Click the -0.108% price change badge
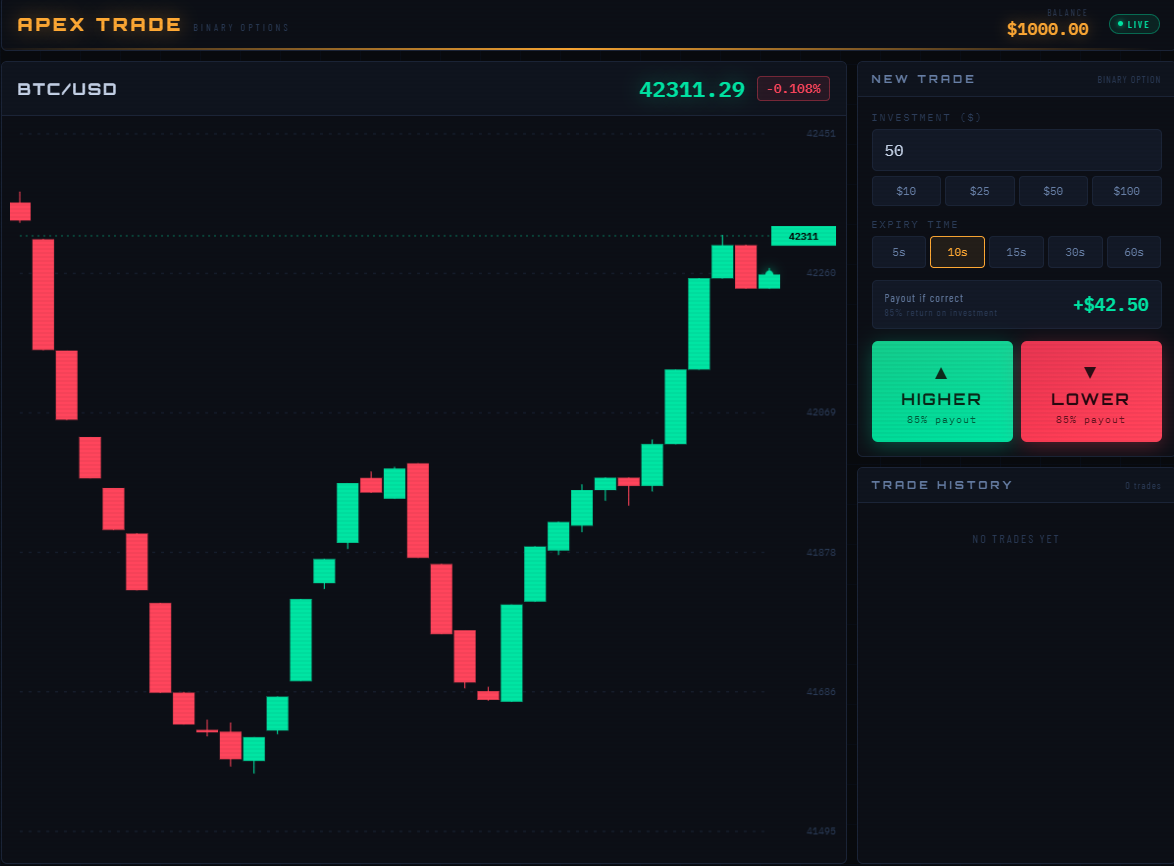The height and width of the screenshot is (866, 1174). (793, 89)
